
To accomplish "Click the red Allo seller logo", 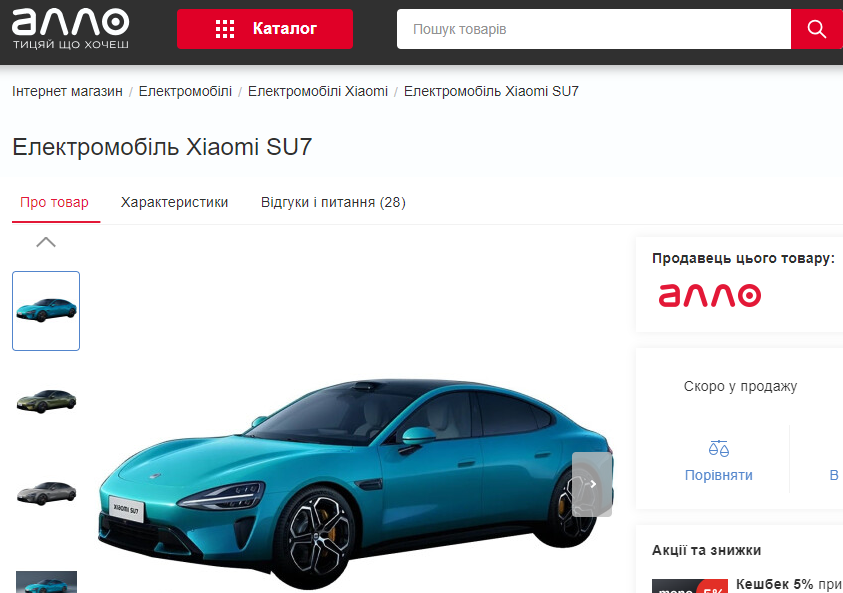I will pos(709,295).
